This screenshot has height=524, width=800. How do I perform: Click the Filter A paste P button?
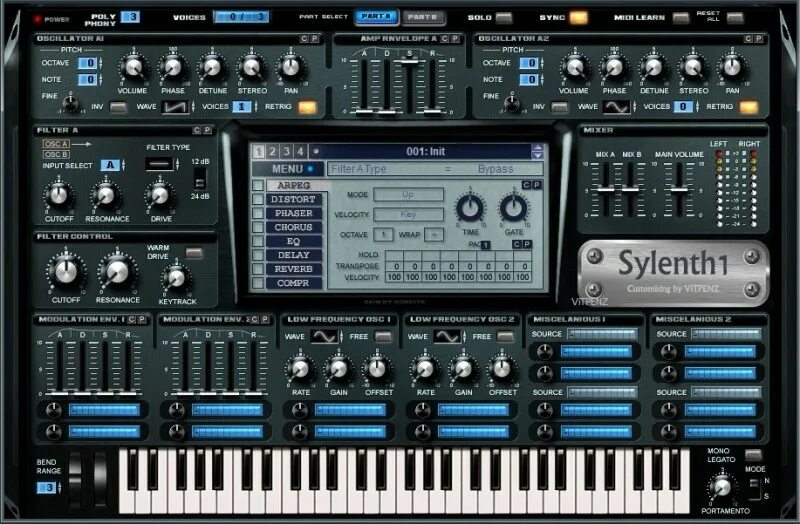click(207, 131)
